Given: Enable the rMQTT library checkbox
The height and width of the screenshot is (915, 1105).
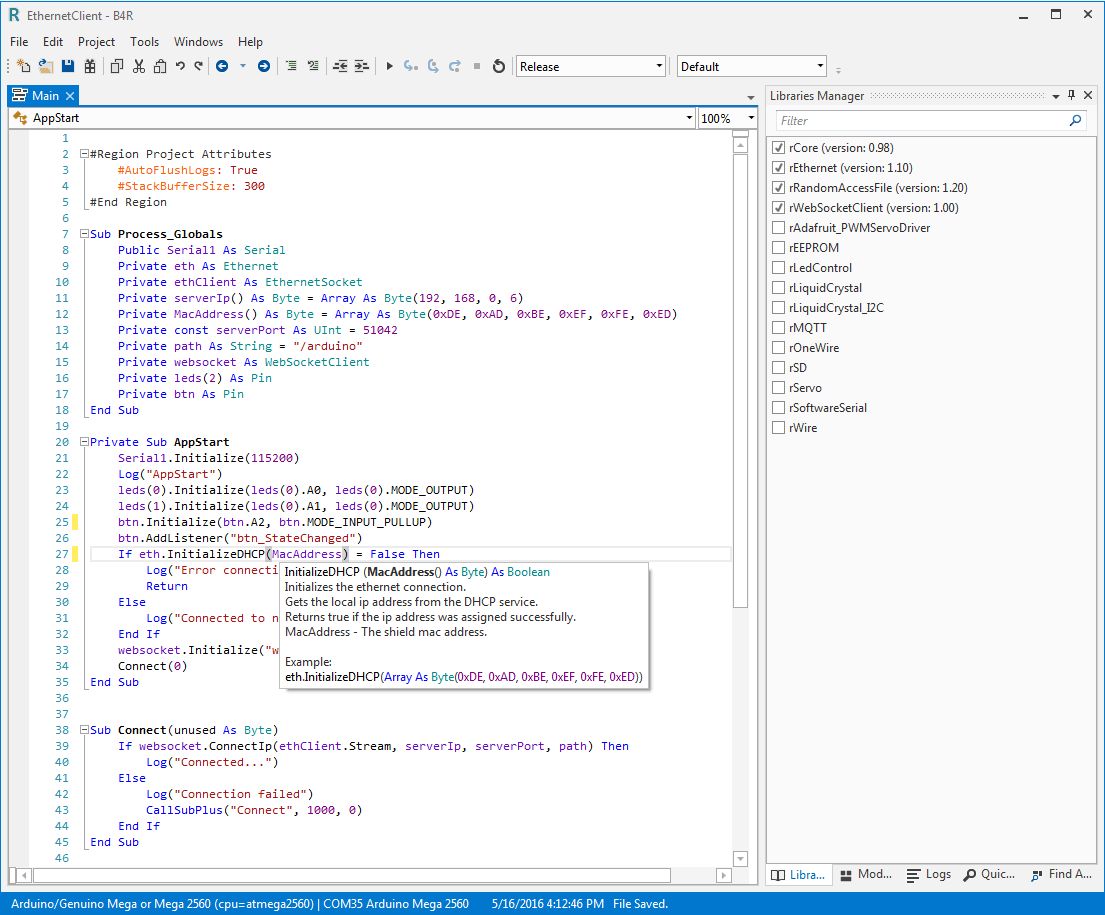Looking at the screenshot, I should (x=779, y=328).
